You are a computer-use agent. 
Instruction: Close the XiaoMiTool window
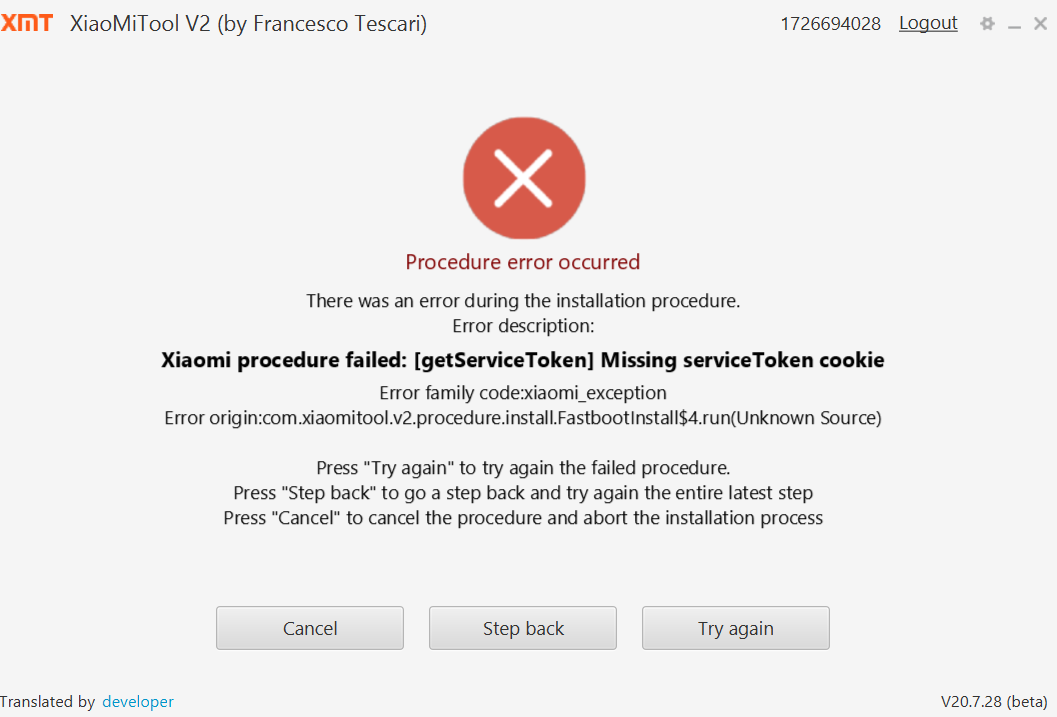coord(1040,24)
